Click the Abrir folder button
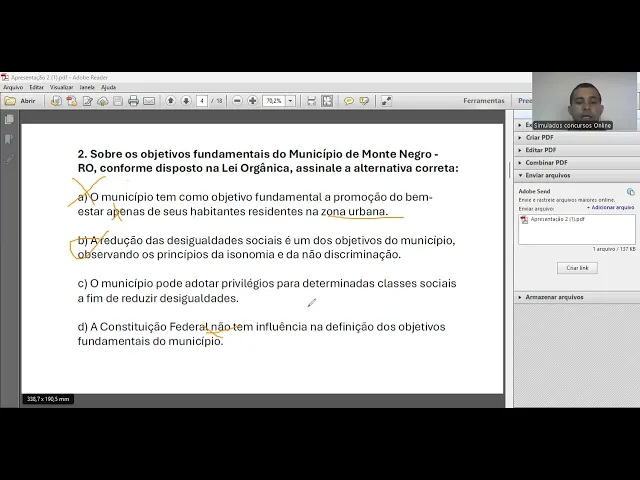 tap(20, 101)
